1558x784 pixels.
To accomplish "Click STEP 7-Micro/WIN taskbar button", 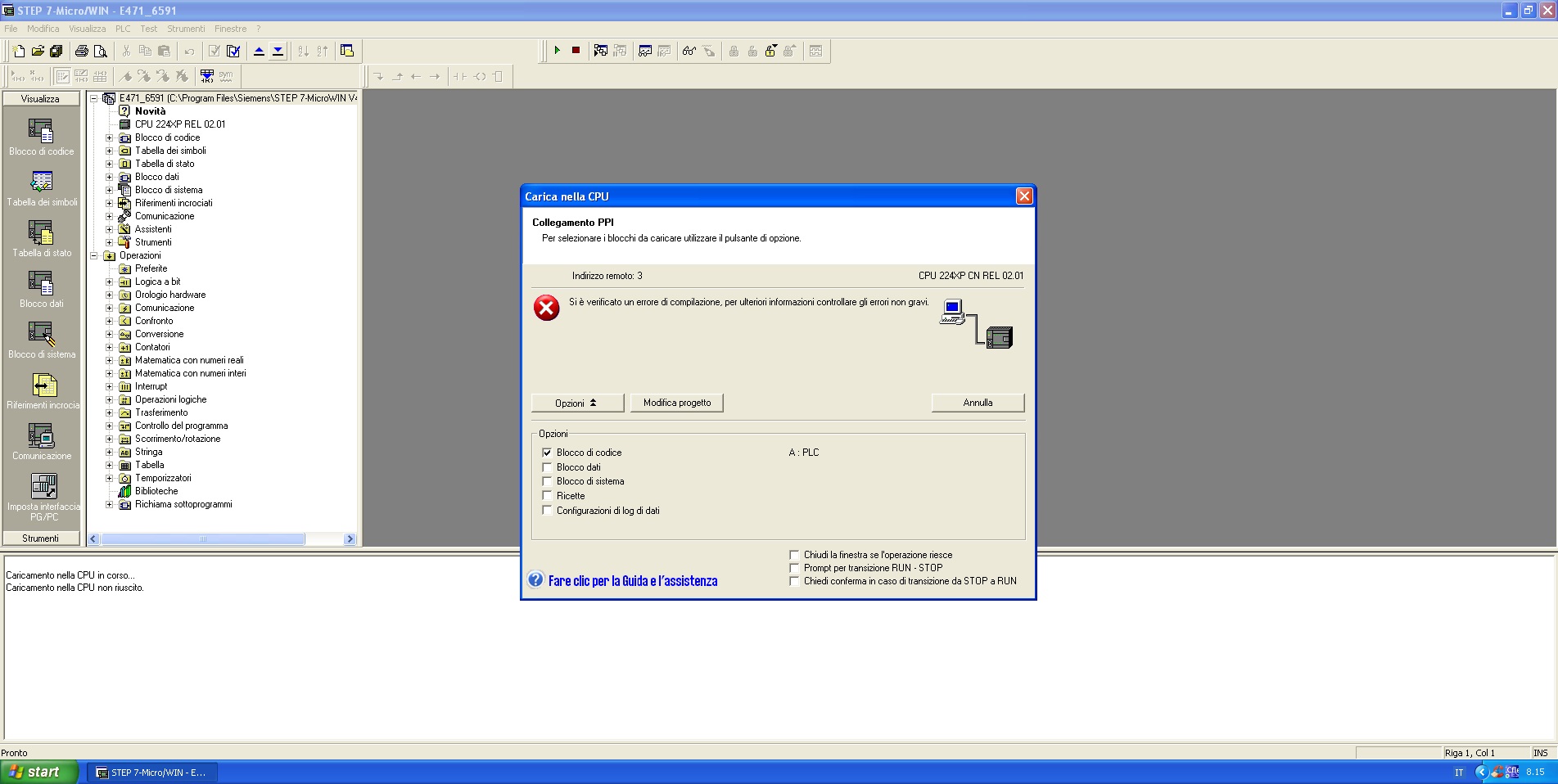I will (152, 772).
